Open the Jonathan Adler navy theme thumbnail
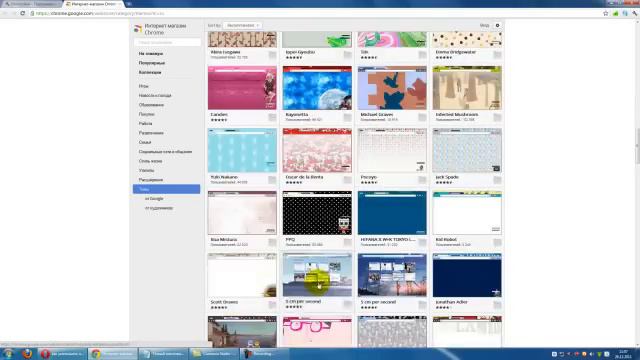Image resolution: width=640 pixels, height=360 pixels. [467, 275]
